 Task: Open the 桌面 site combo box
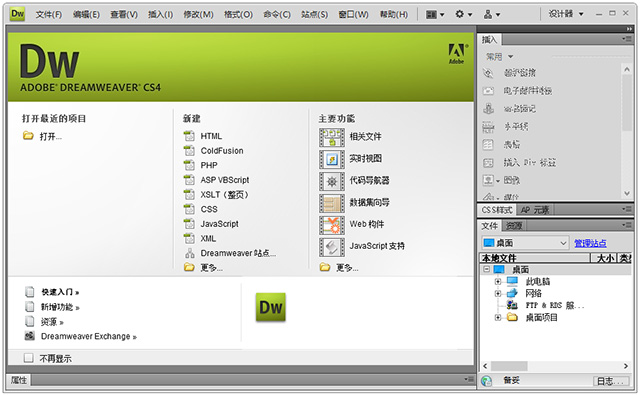(525, 243)
